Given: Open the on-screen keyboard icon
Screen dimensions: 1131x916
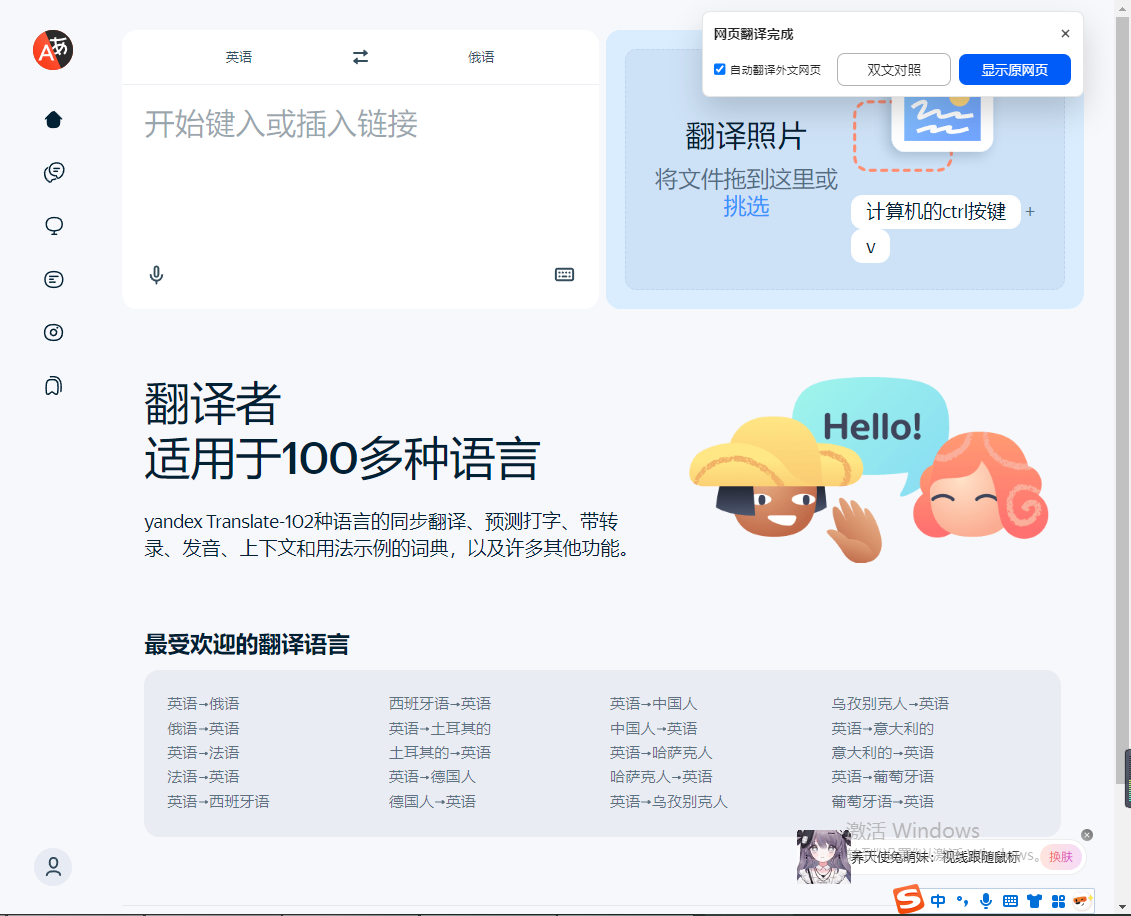Looking at the screenshot, I should (564, 275).
